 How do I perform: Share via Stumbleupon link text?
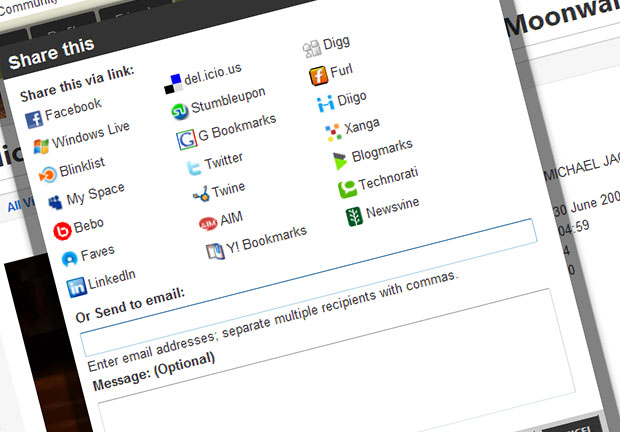coord(228,100)
